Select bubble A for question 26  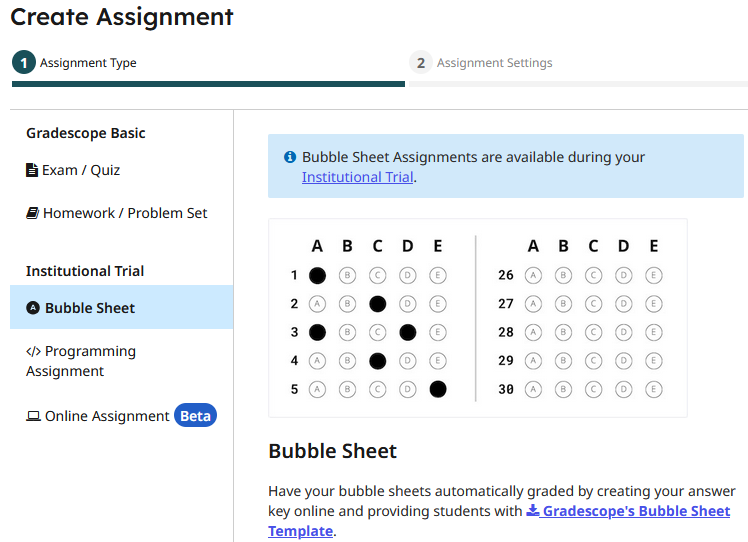point(533,275)
